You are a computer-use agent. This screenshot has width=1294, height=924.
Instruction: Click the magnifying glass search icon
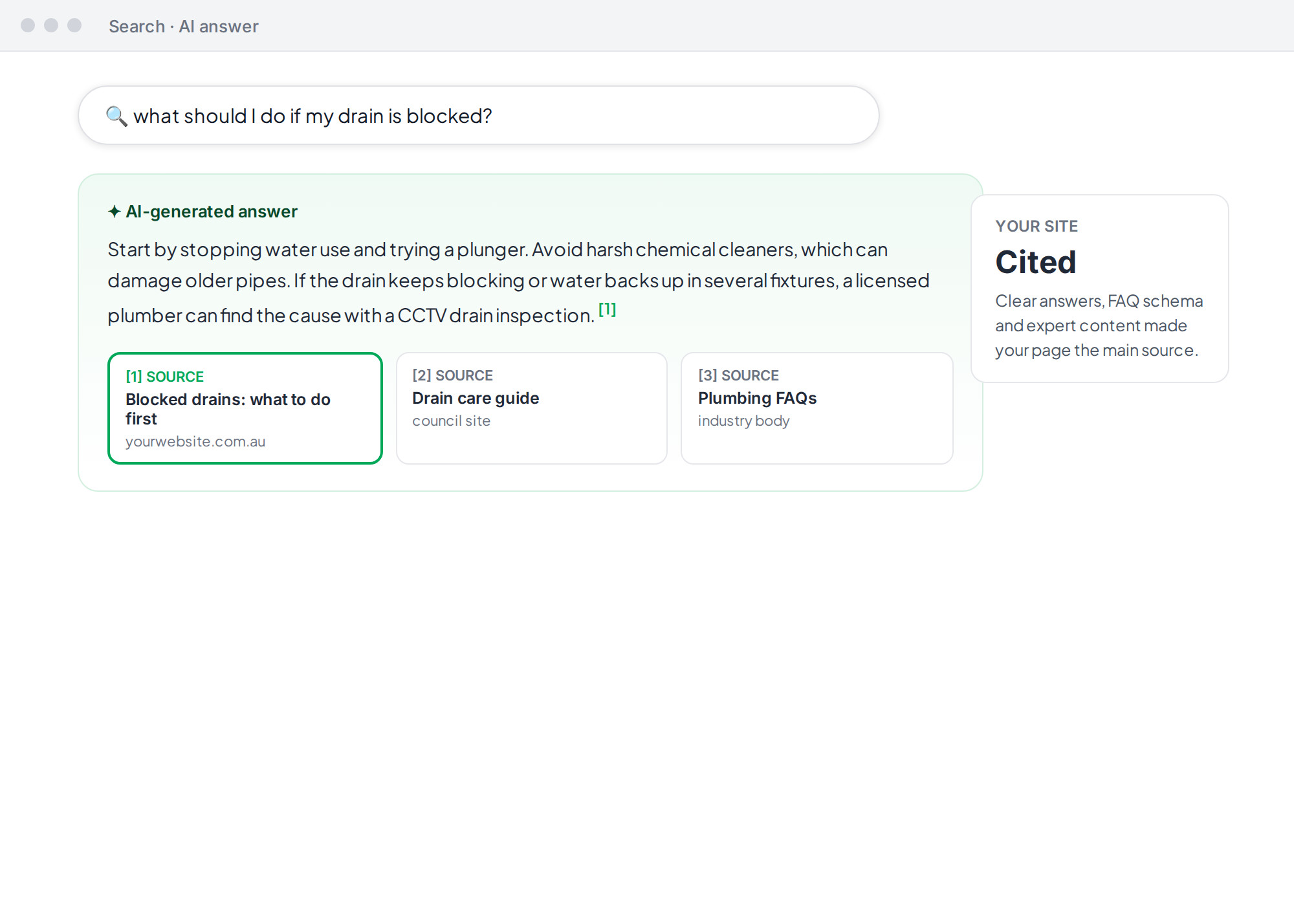(116, 116)
